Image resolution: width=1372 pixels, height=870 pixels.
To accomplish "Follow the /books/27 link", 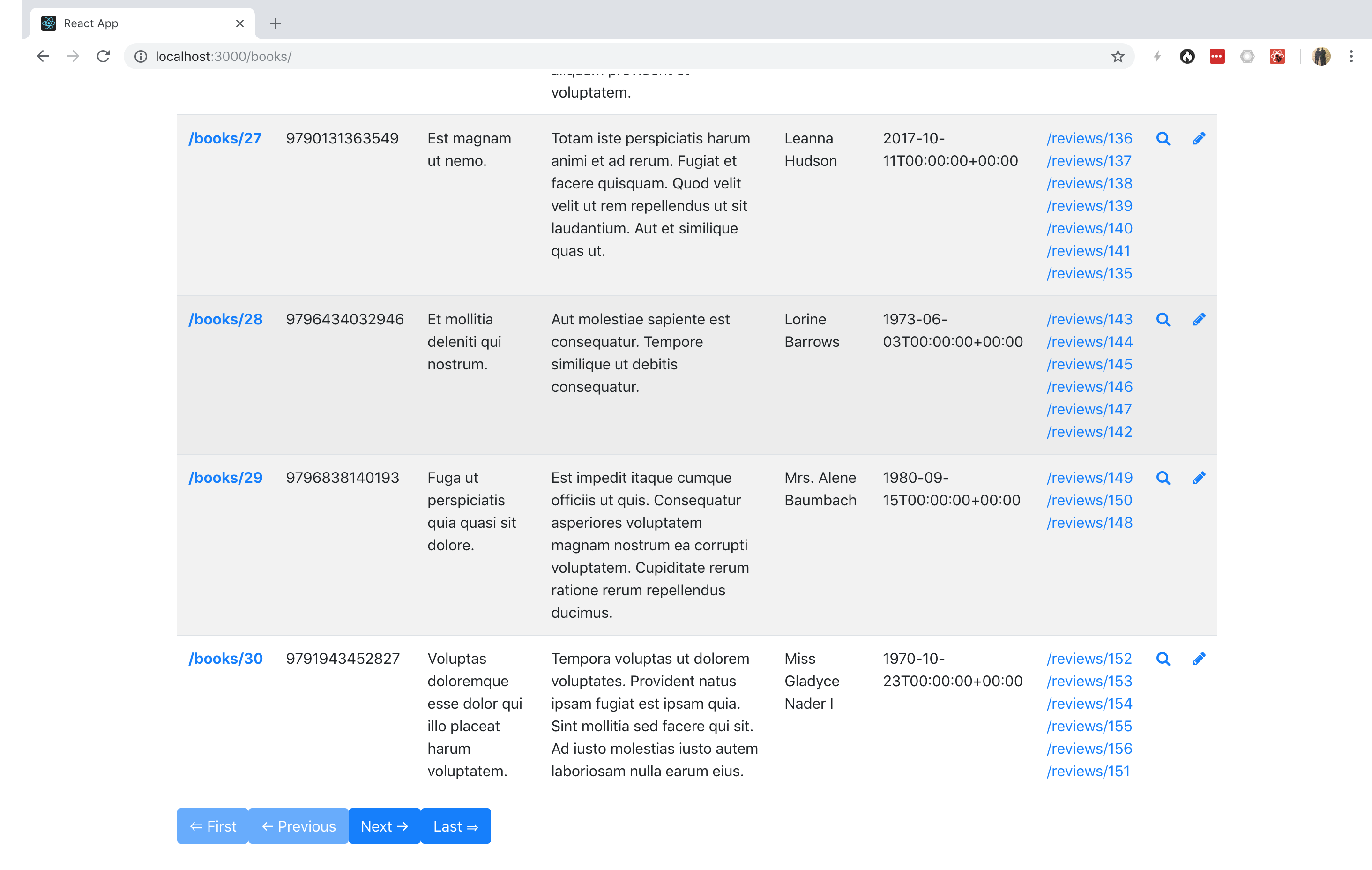I will [x=225, y=138].
